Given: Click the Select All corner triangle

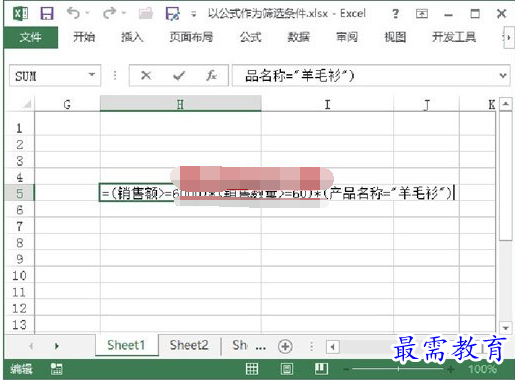Looking at the screenshot, I should (x=27, y=104).
